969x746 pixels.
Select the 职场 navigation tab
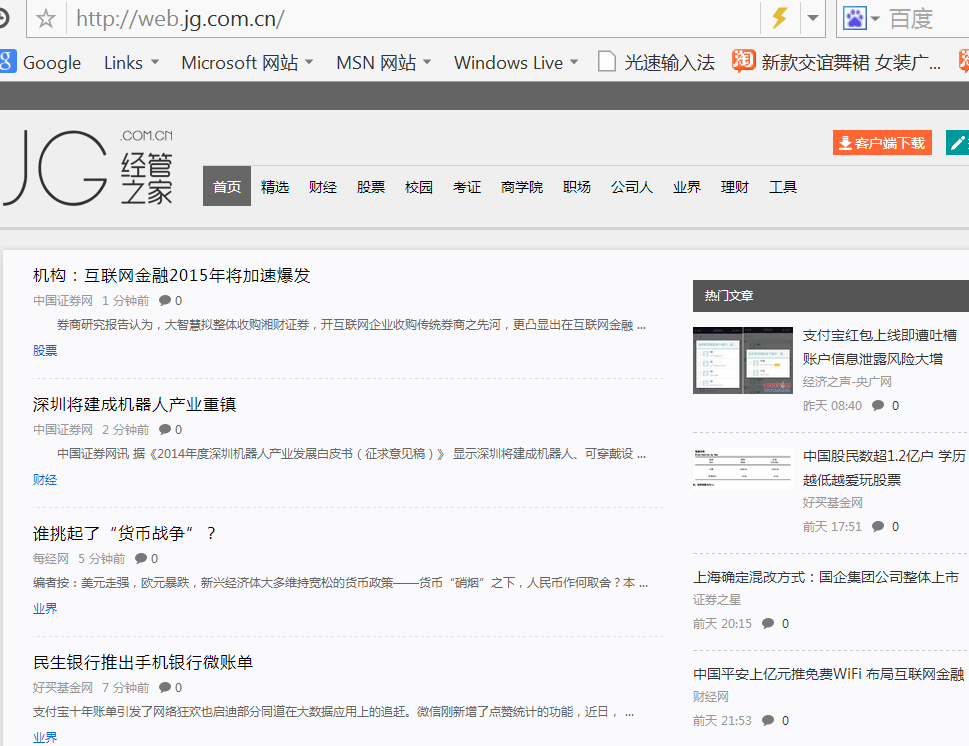(x=577, y=187)
